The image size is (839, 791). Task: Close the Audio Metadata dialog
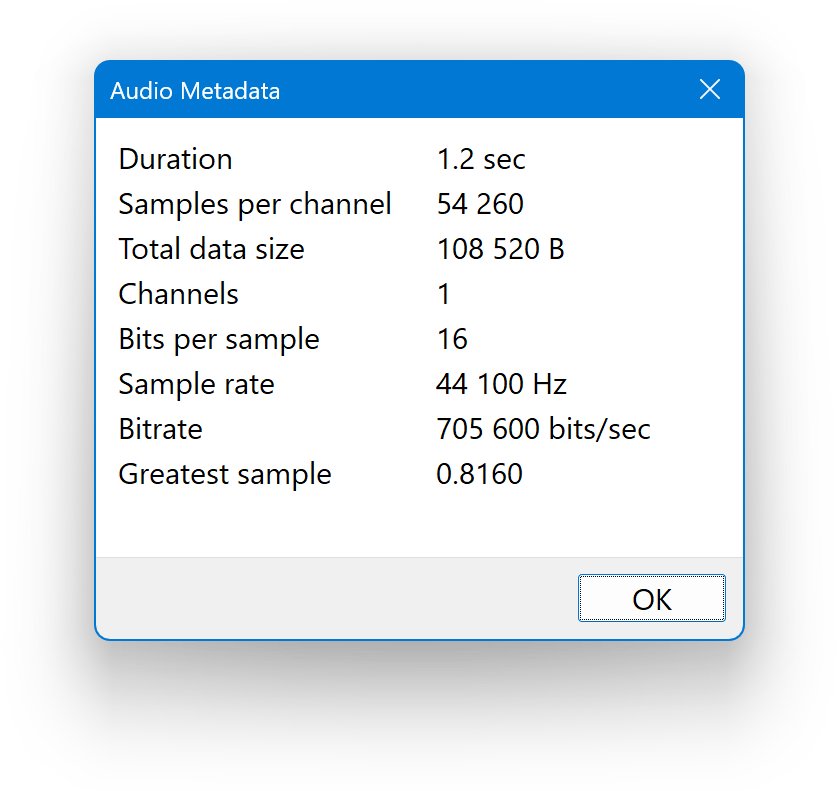pos(710,89)
